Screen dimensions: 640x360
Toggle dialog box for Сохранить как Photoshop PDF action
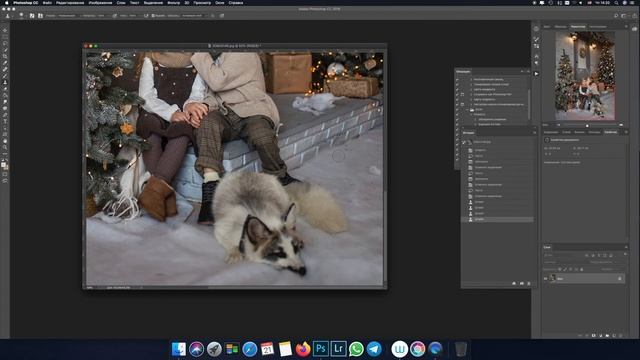[x=462, y=94]
